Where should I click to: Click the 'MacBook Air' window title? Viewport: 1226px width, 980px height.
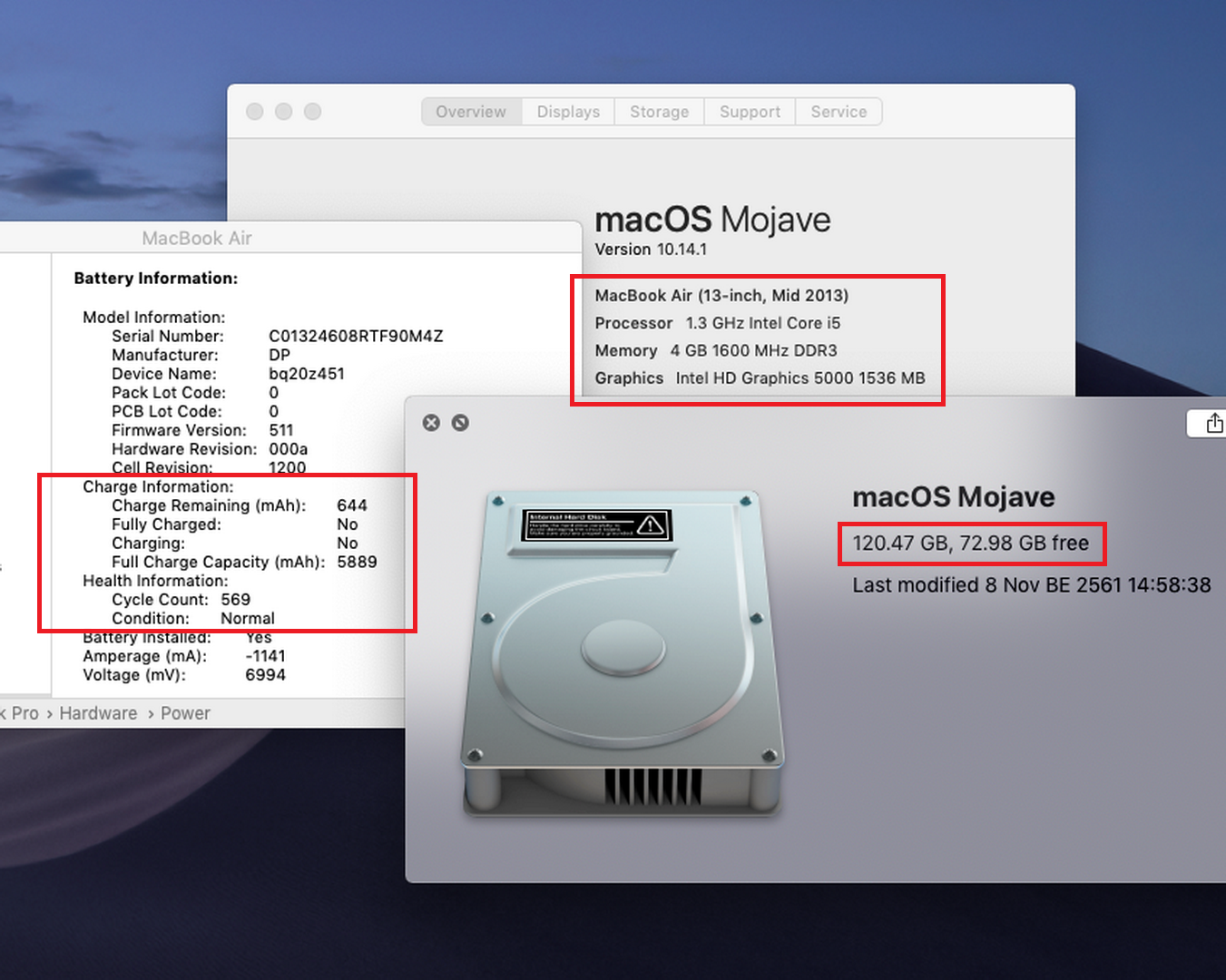pyautogui.click(x=197, y=239)
